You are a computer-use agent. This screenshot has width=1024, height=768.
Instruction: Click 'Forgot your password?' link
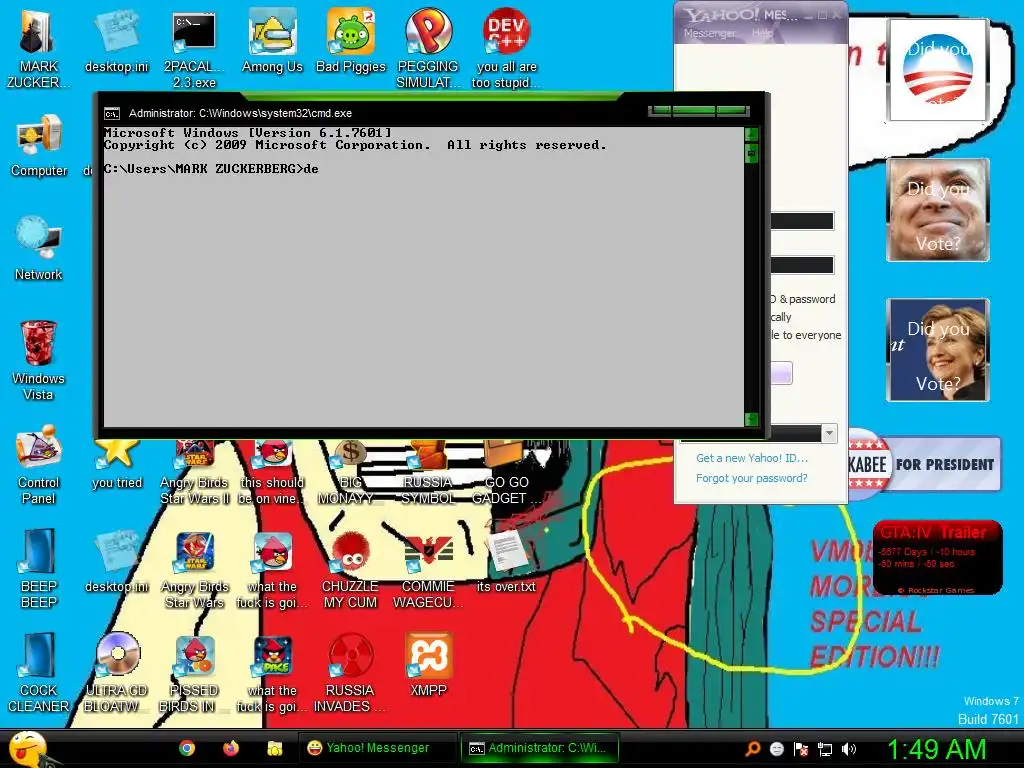752,478
